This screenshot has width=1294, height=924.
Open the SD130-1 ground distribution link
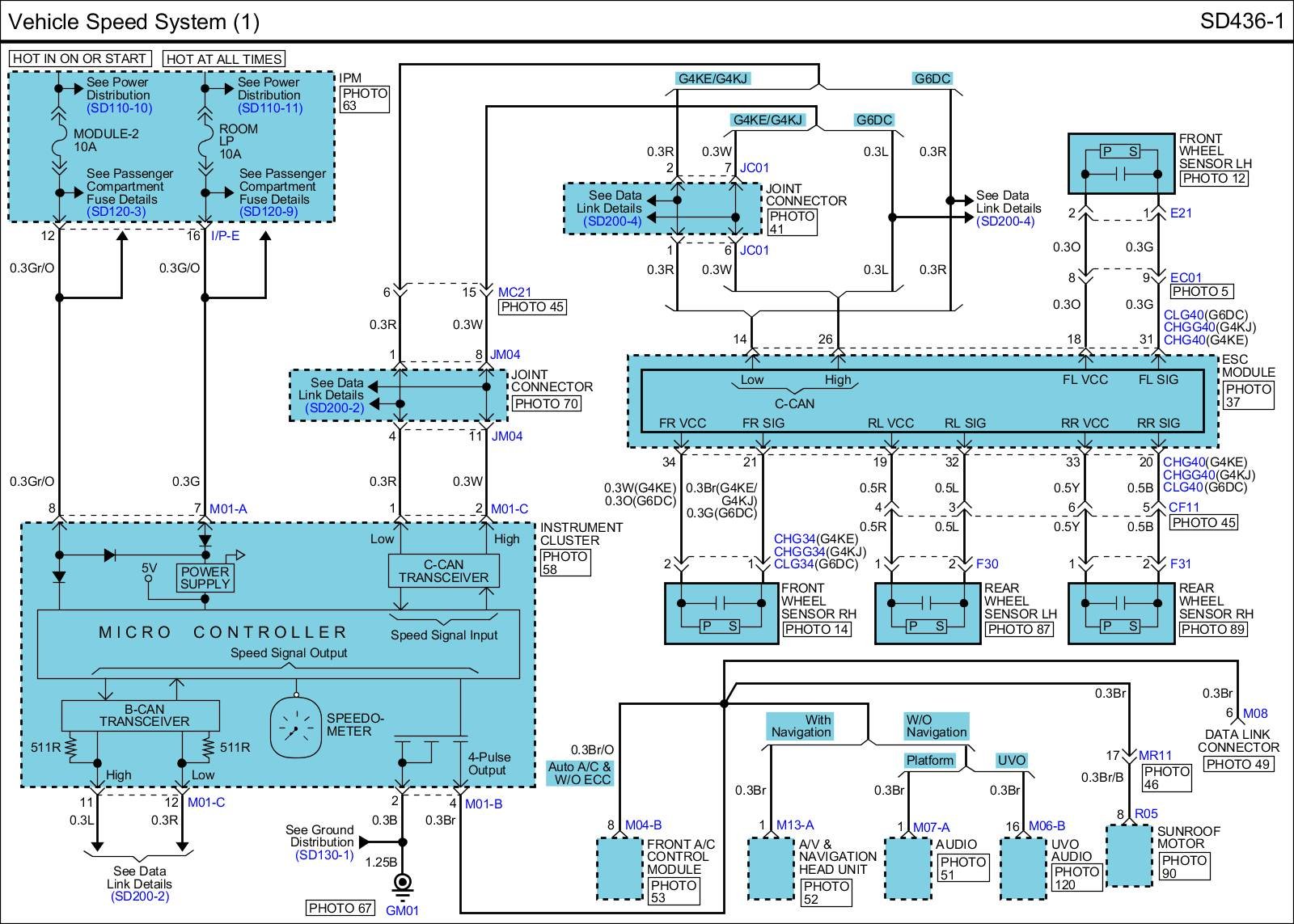324,854
